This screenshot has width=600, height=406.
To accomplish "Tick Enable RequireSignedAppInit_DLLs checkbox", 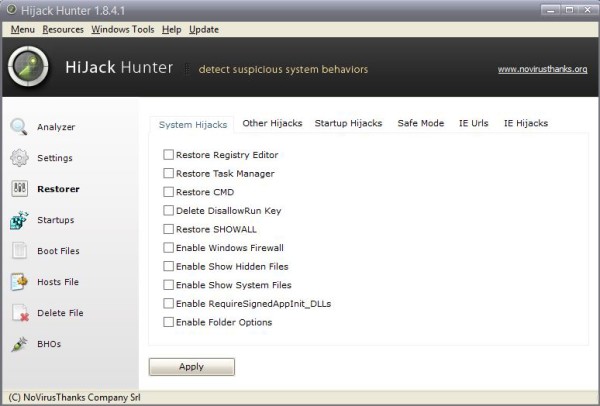I will click(168, 303).
